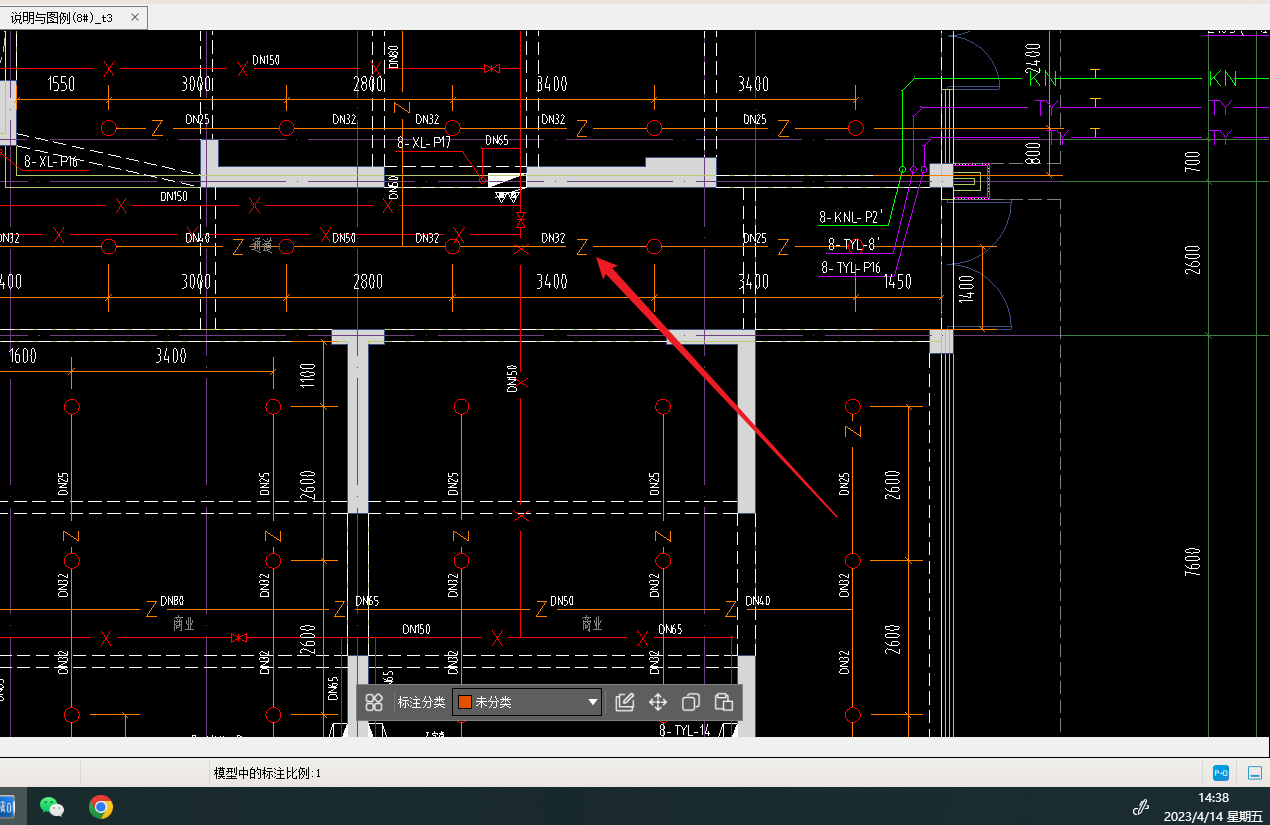This screenshot has height=825, width=1270.
Task: Select the move arrows icon in floating toolbar
Action: pyautogui.click(x=658, y=702)
